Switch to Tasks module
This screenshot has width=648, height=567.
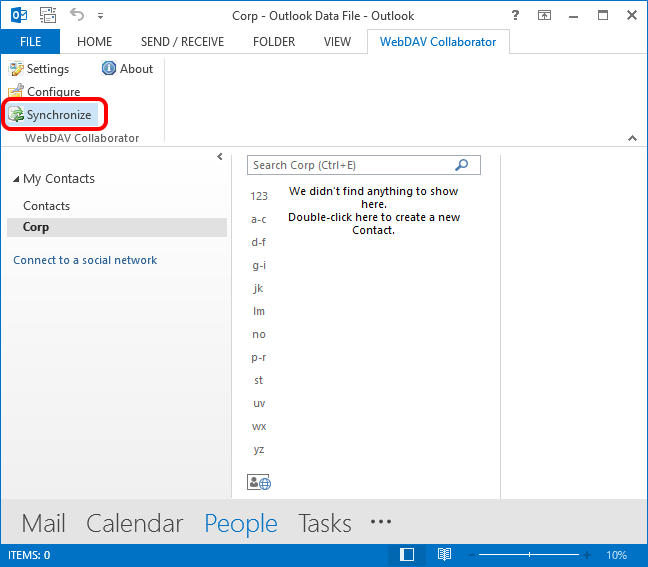point(325,523)
